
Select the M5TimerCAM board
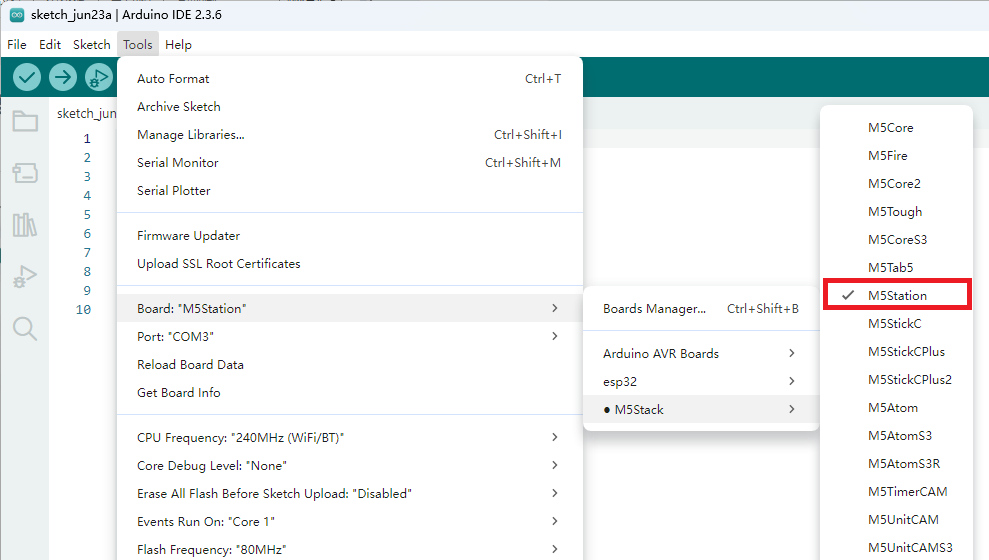(896, 491)
